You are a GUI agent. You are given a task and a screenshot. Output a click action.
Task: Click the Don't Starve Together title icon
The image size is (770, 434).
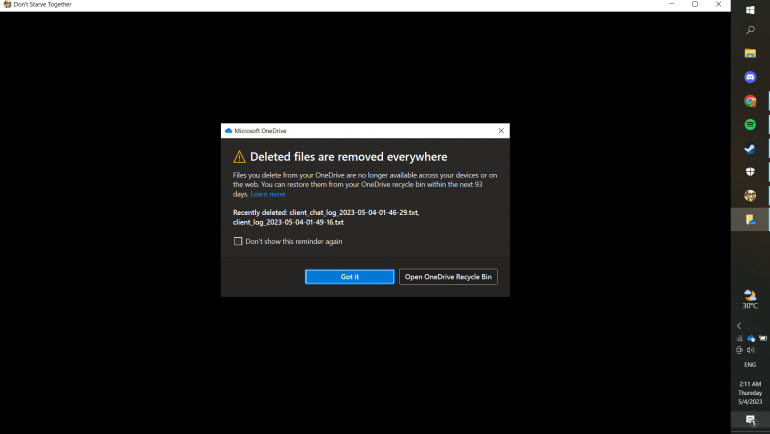pyautogui.click(x=7, y=4)
